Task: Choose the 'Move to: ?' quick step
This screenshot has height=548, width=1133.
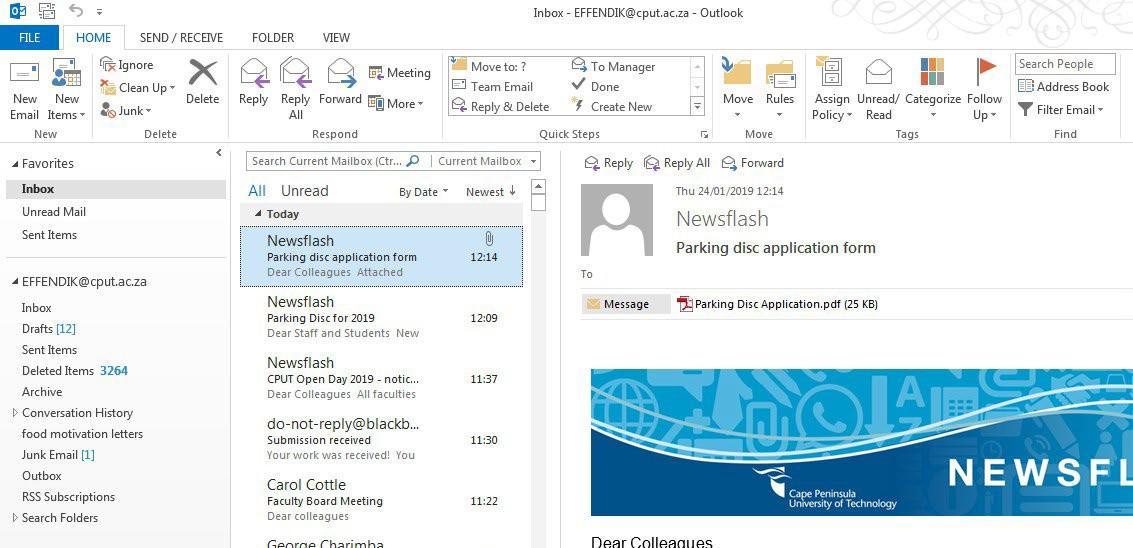Action: click(x=489, y=67)
